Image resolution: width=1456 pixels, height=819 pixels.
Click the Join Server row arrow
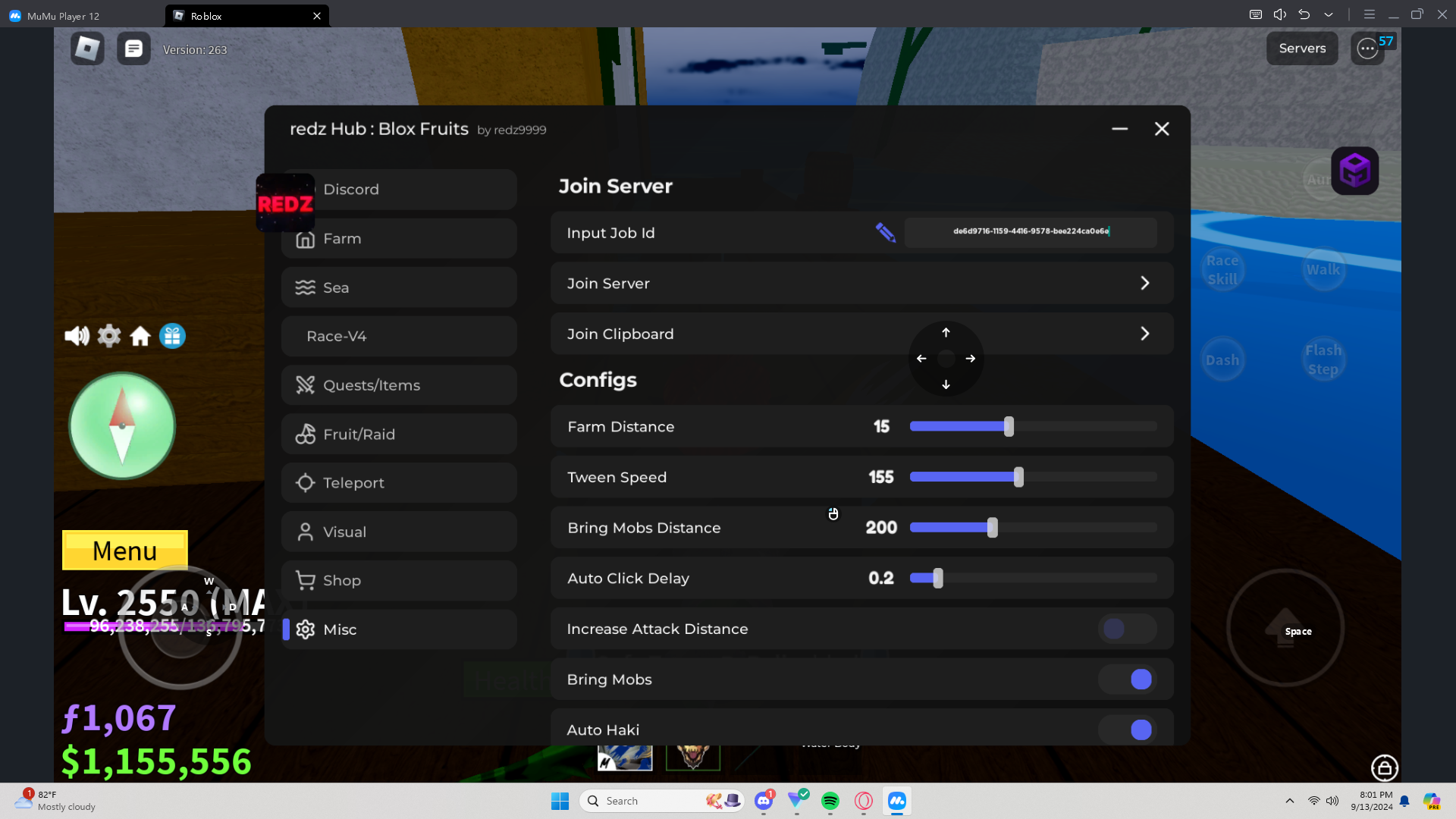click(x=1145, y=283)
